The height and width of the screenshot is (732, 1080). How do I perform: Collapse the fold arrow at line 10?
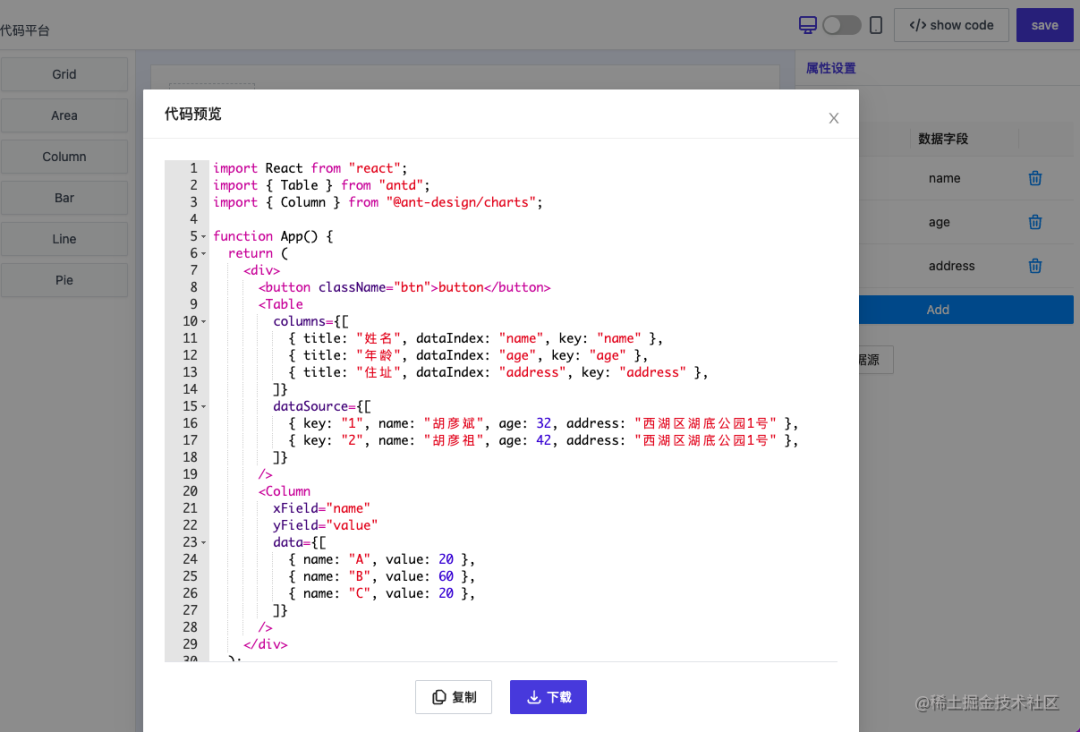[204, 322]
